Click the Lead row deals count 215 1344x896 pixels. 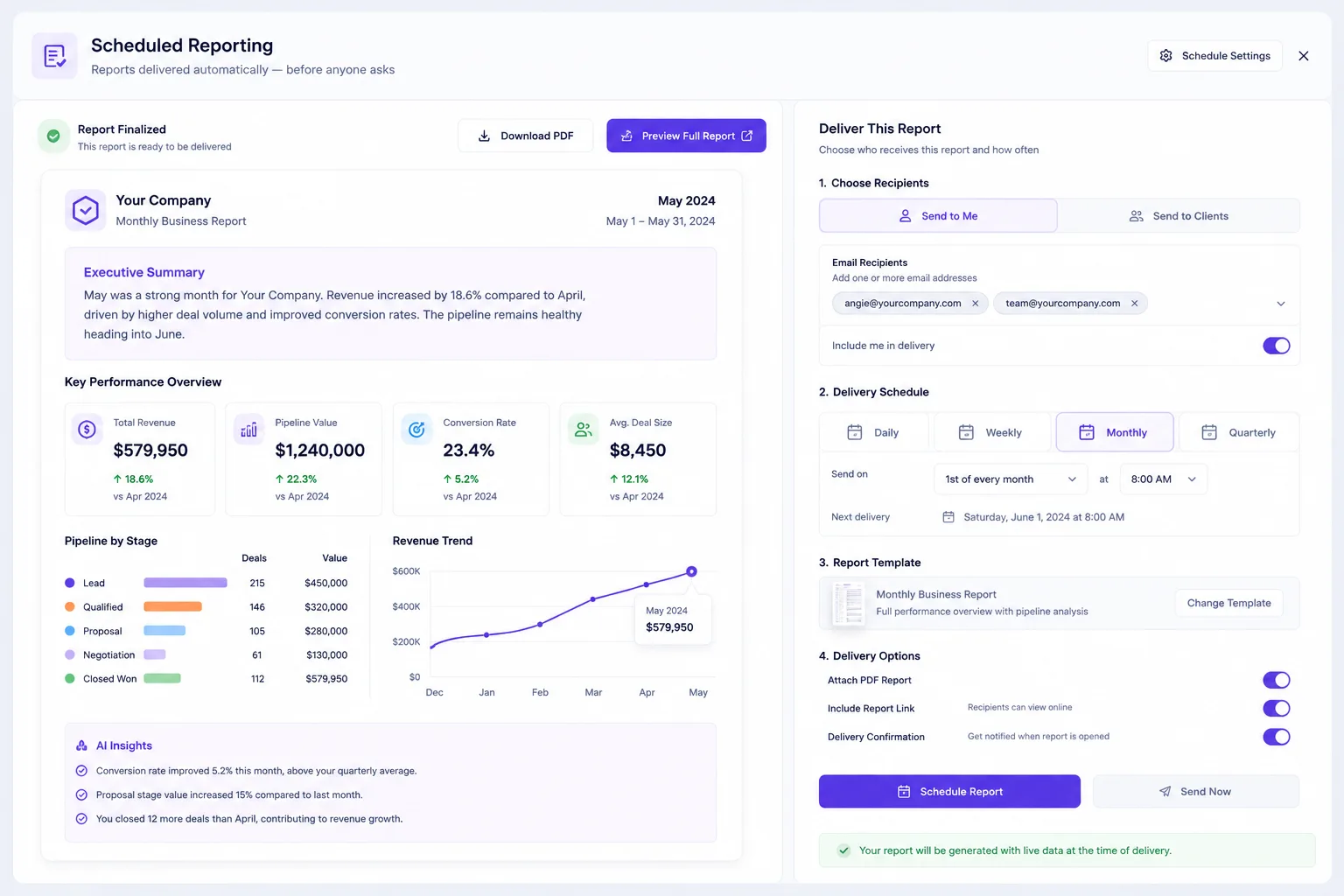[257, 583]
